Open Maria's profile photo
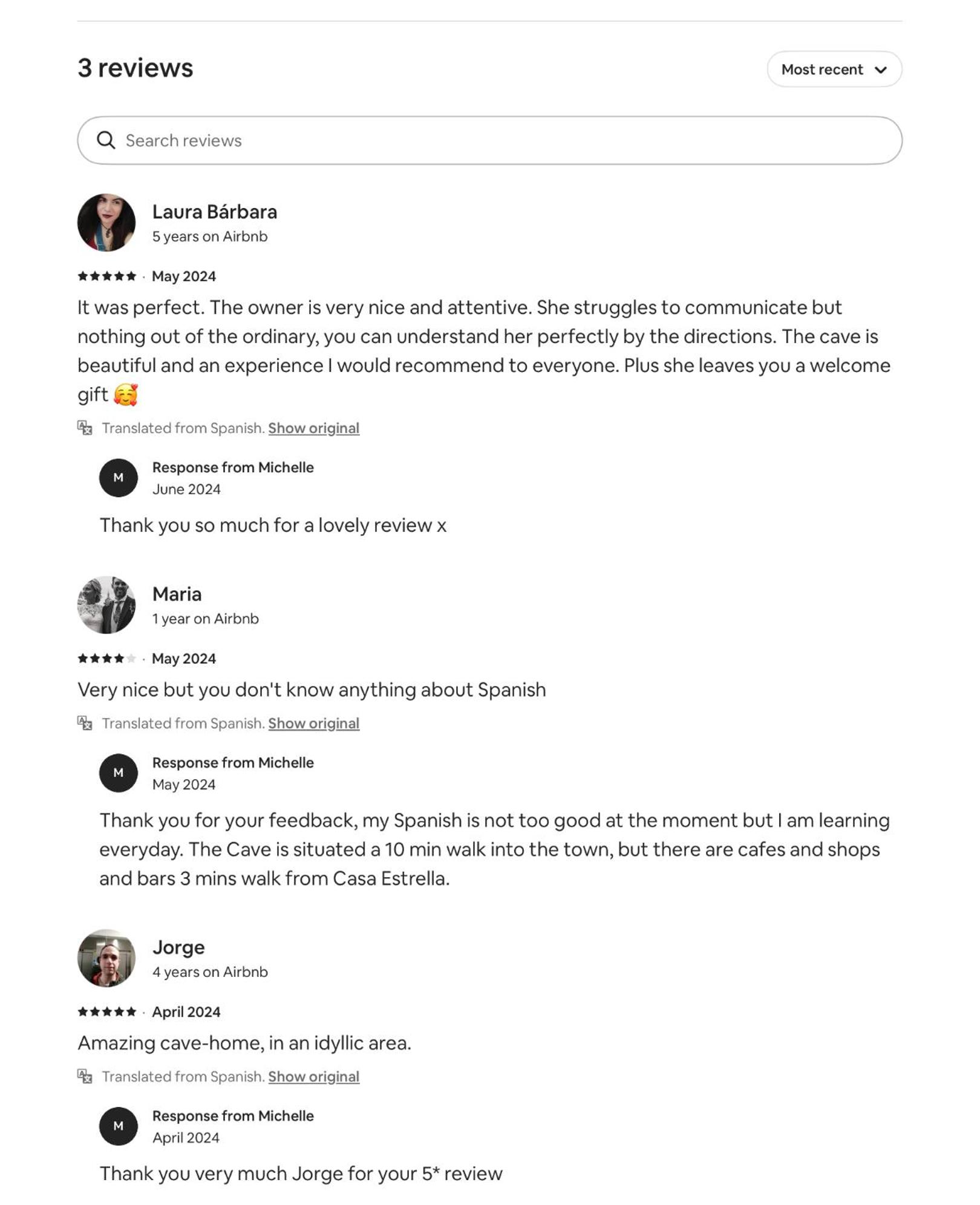The width and height of the screenshot is (980, 1205). pyautogui.click(x=106, y=605)
